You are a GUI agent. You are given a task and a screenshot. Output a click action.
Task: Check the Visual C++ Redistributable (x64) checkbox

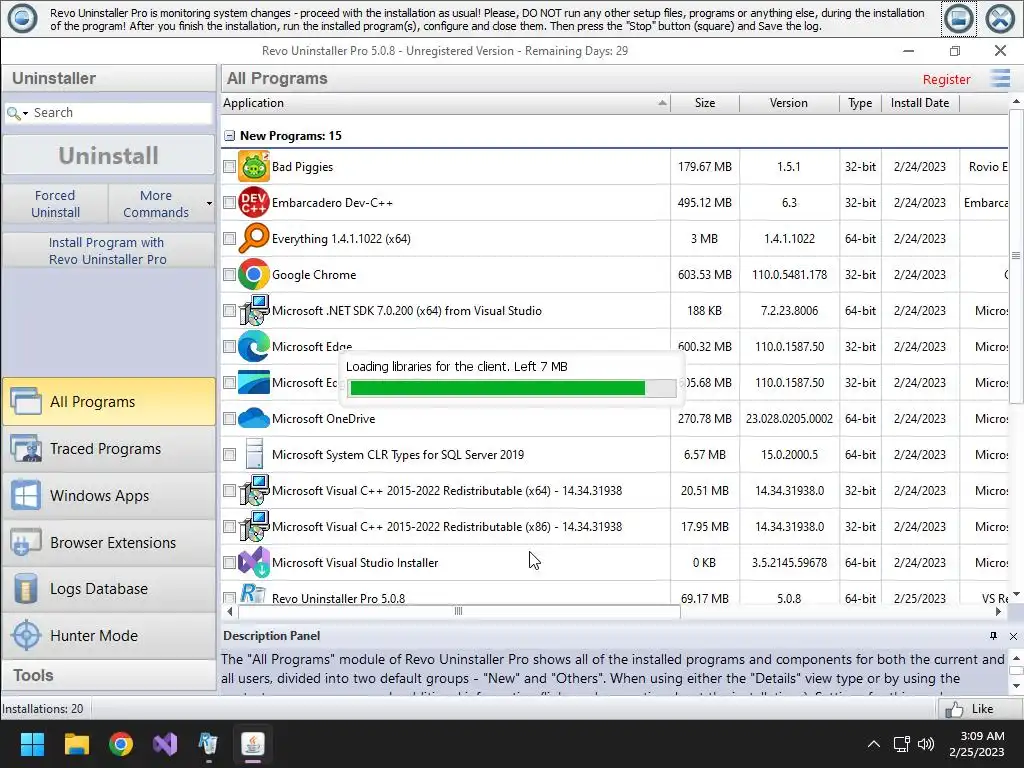[x=229, y=490]
